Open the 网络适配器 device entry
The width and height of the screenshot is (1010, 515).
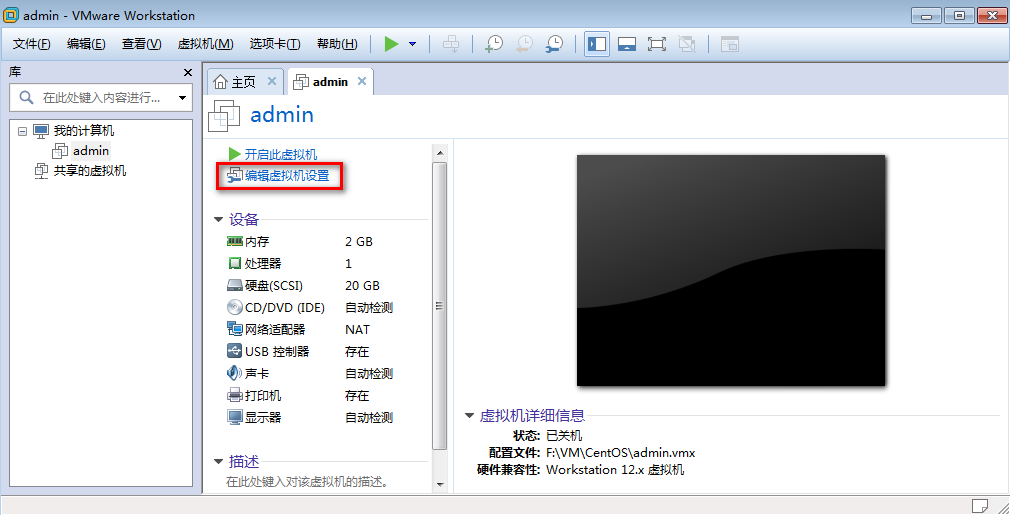point(274,329)
